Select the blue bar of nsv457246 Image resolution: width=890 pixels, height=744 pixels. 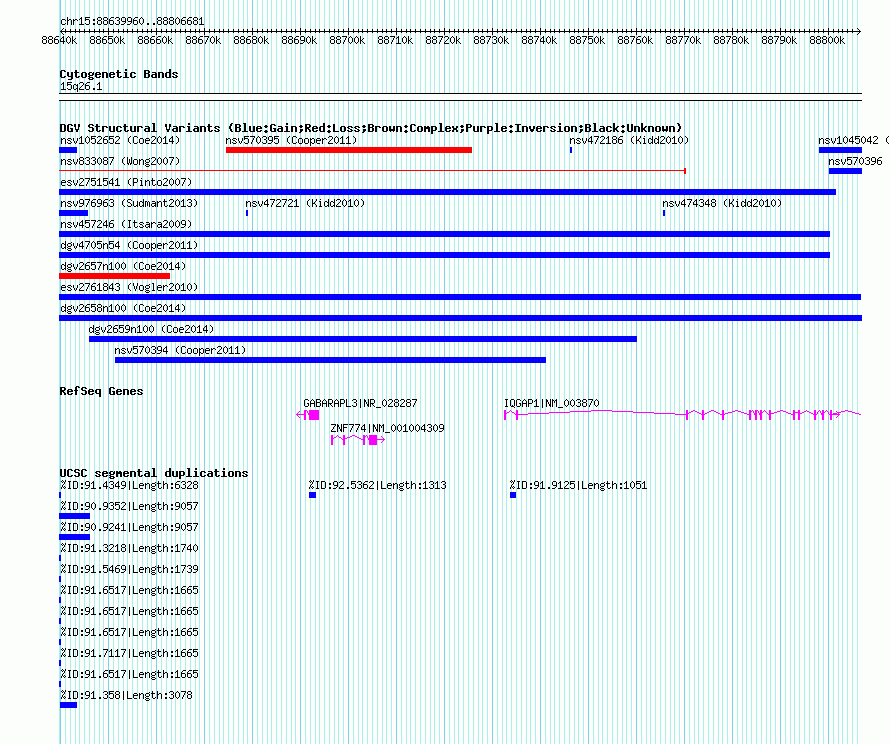(x=444, y=234)
